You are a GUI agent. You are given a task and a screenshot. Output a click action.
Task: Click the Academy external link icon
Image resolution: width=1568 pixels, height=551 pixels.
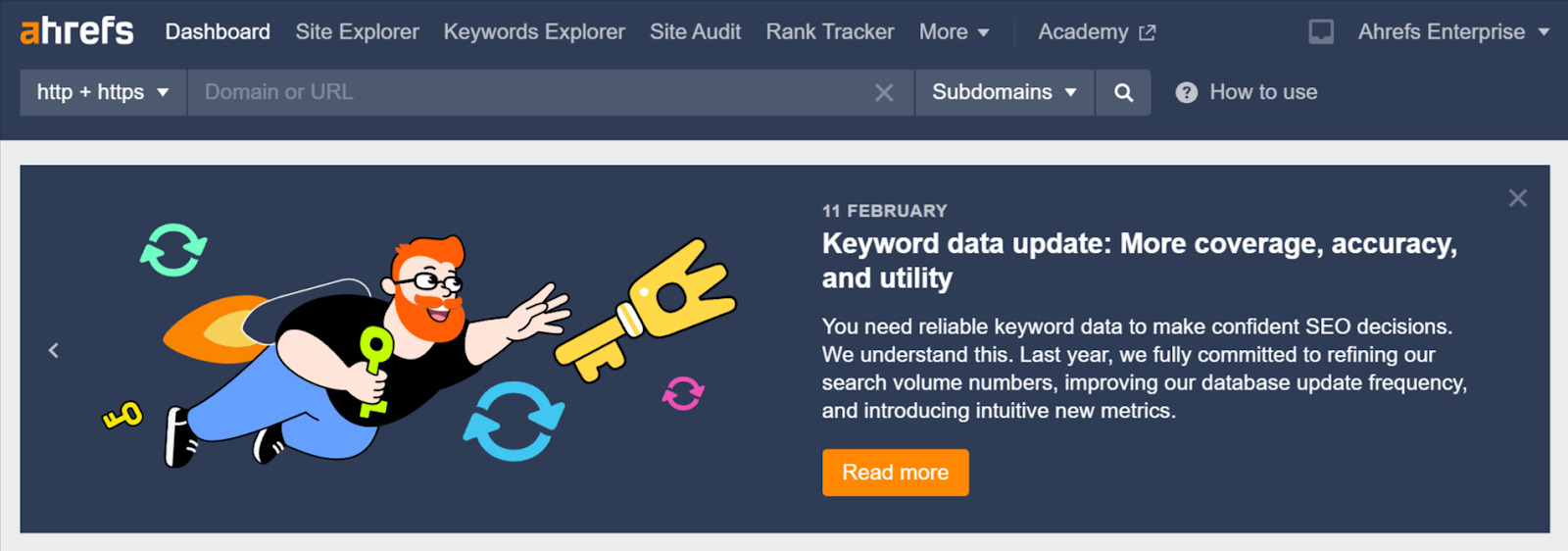[x=1147, y=32]
